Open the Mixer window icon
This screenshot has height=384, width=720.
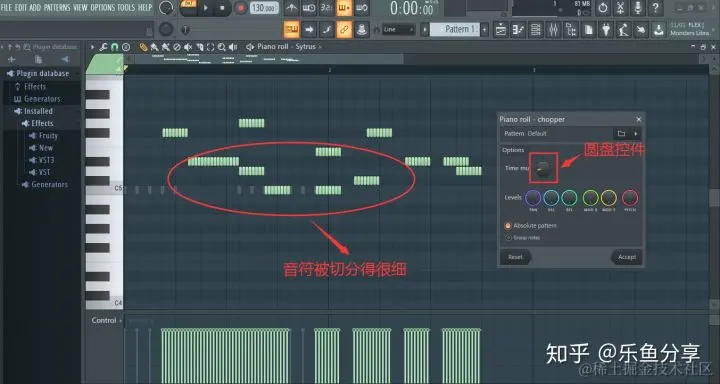point(553,30)
